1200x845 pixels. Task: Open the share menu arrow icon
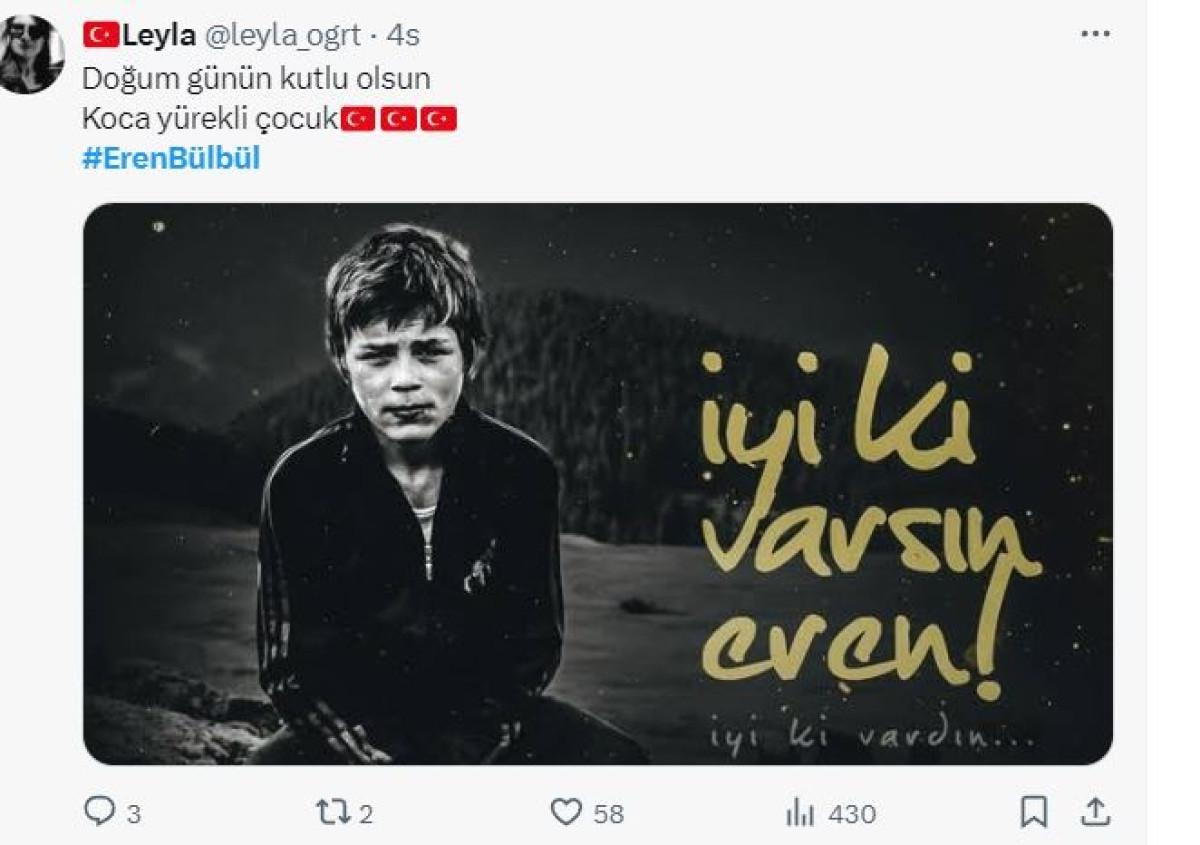point(1095,812)
